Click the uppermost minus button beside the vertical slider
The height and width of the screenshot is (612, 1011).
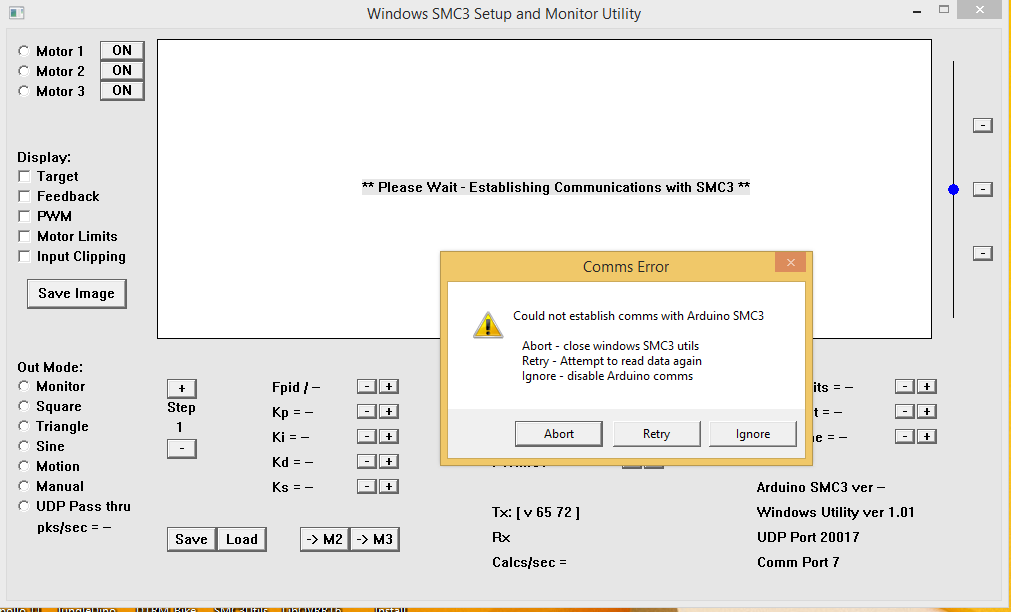pyautogui.click(x=983, y=125)
